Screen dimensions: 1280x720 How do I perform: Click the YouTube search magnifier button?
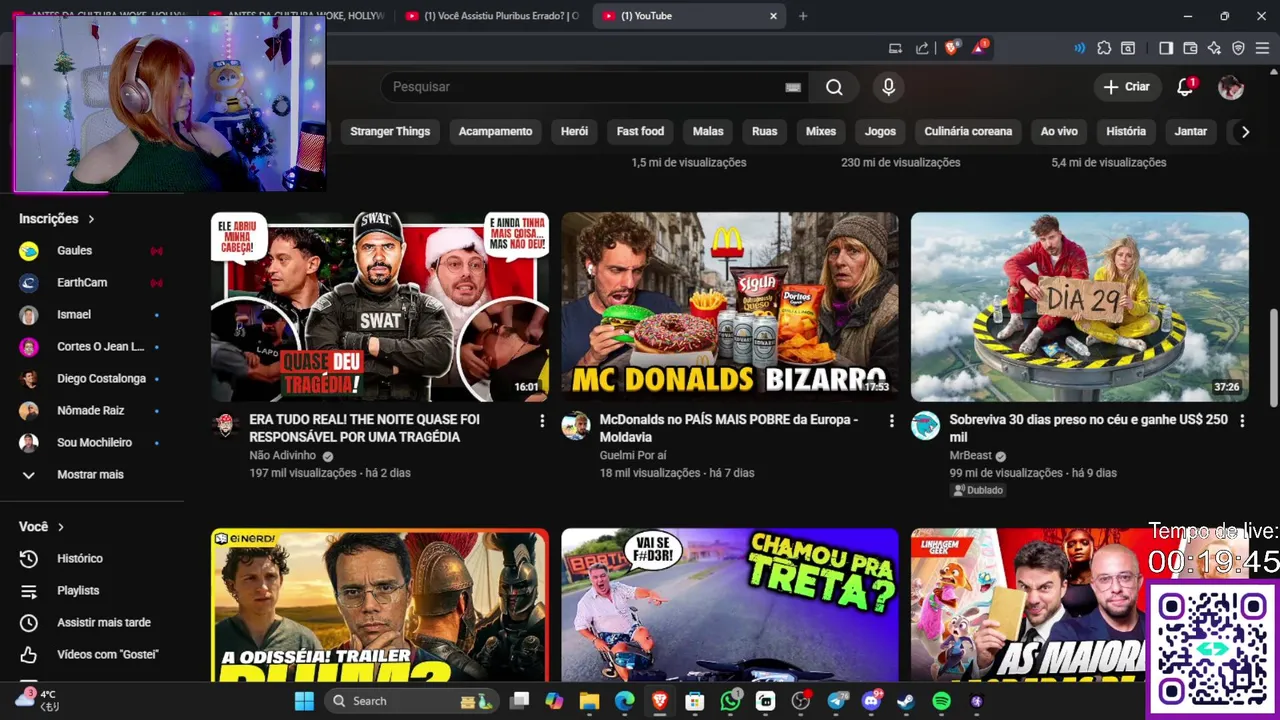[x=834, y=87]
